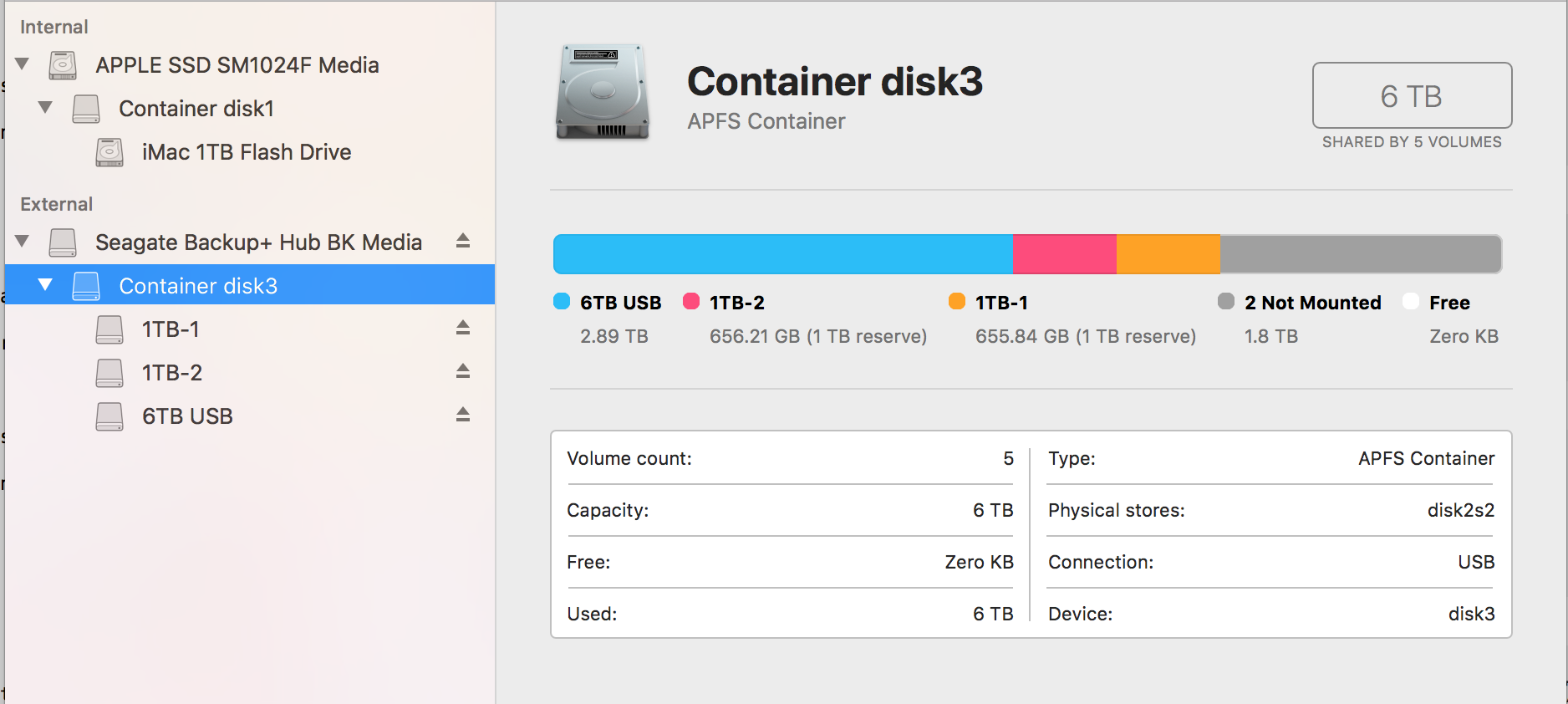
Task: Click the orange 1TB-1 legend dot
Action: point(957,302)
